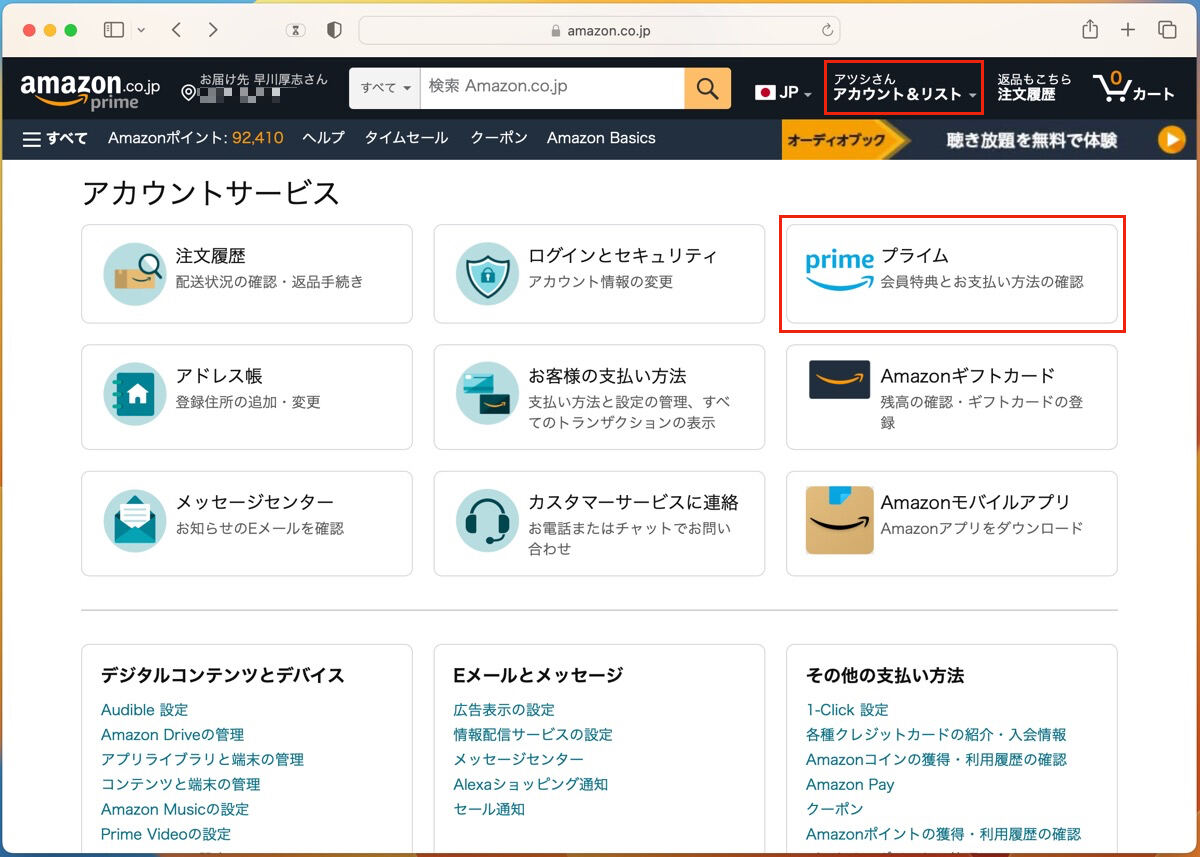The image size is (1200, 857).
Task: Open 情報配信サービスの設定 link
Action: (x=533, y=735)
